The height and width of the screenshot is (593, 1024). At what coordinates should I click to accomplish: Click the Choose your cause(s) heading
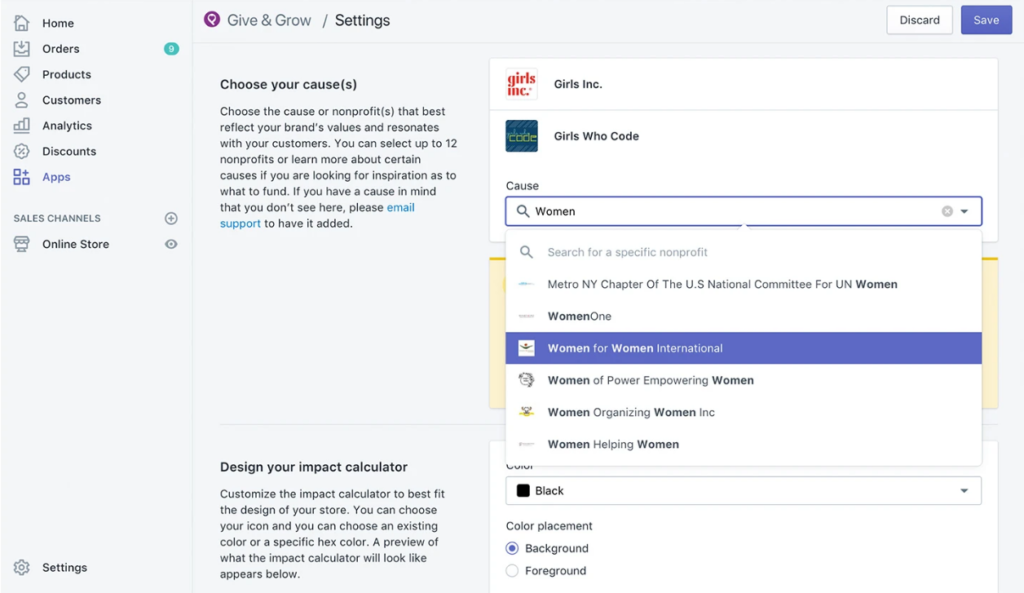pos(288,84)
